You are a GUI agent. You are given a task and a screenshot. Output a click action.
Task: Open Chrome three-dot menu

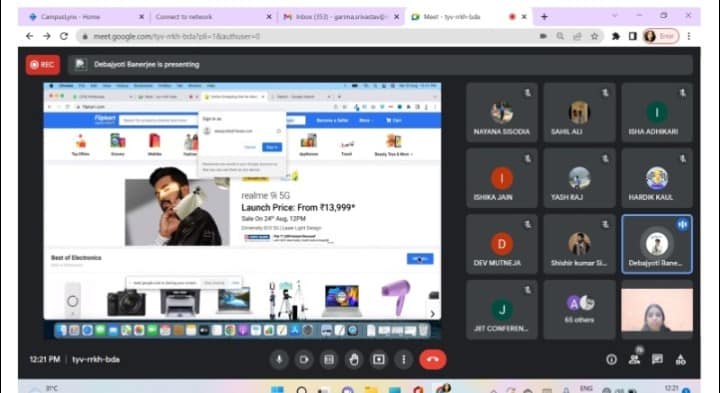[689, 36]
